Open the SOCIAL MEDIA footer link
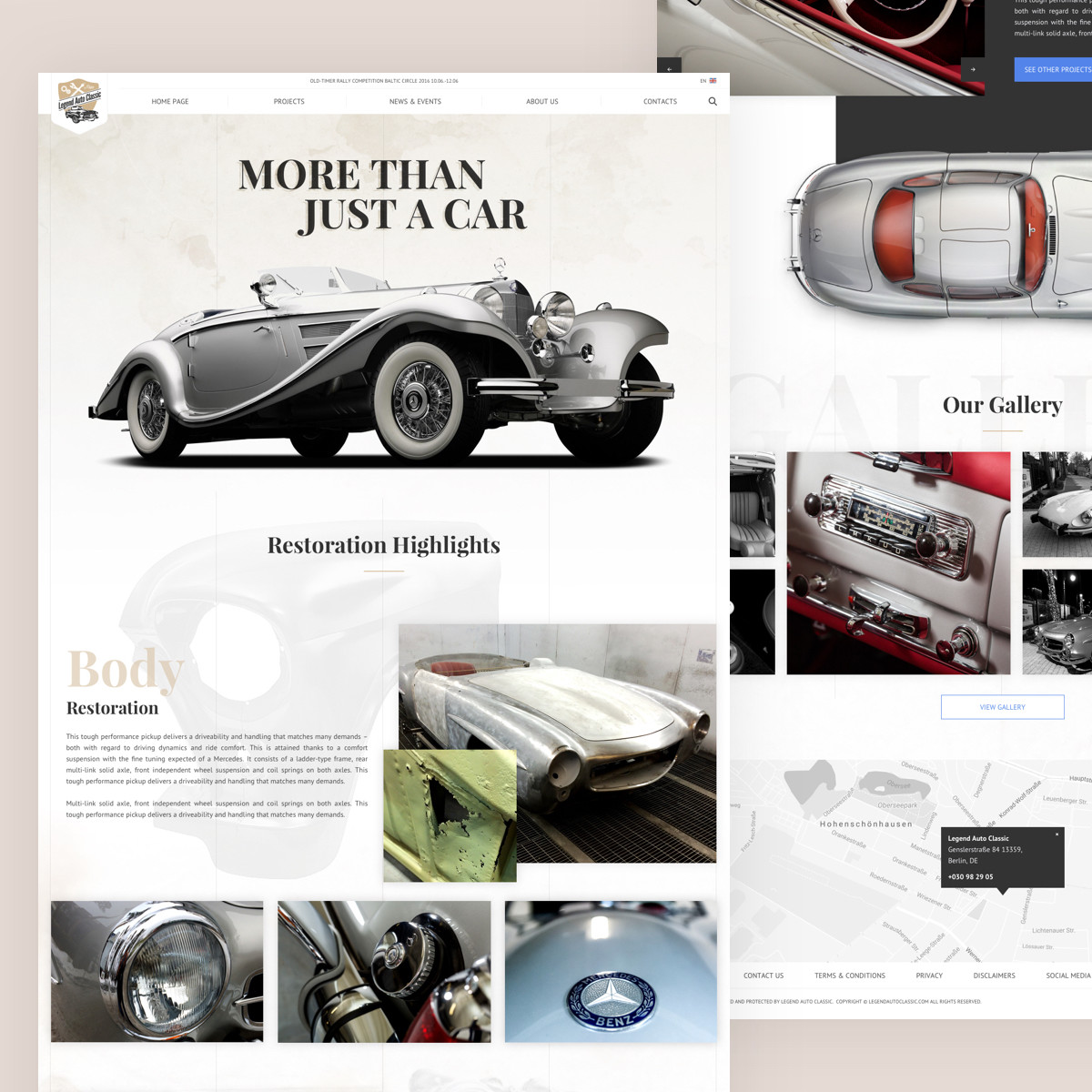Image resolution: width=1092 pixels, height=1092 pixels. point(1068,976)
